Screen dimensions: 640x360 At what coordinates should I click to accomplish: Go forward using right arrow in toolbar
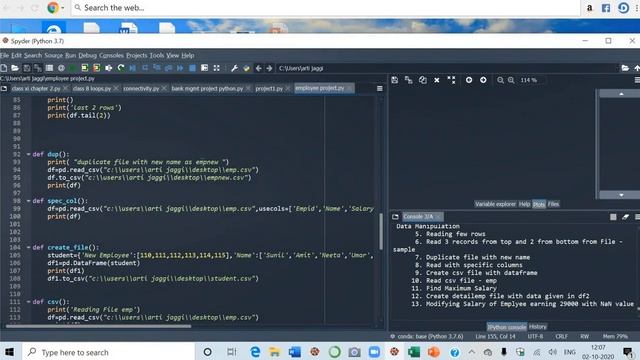pos(269,68)
